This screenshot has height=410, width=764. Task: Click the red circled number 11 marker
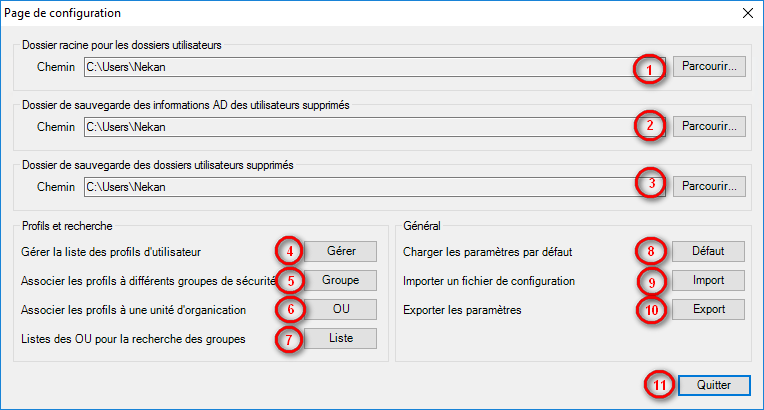point(659,385)
